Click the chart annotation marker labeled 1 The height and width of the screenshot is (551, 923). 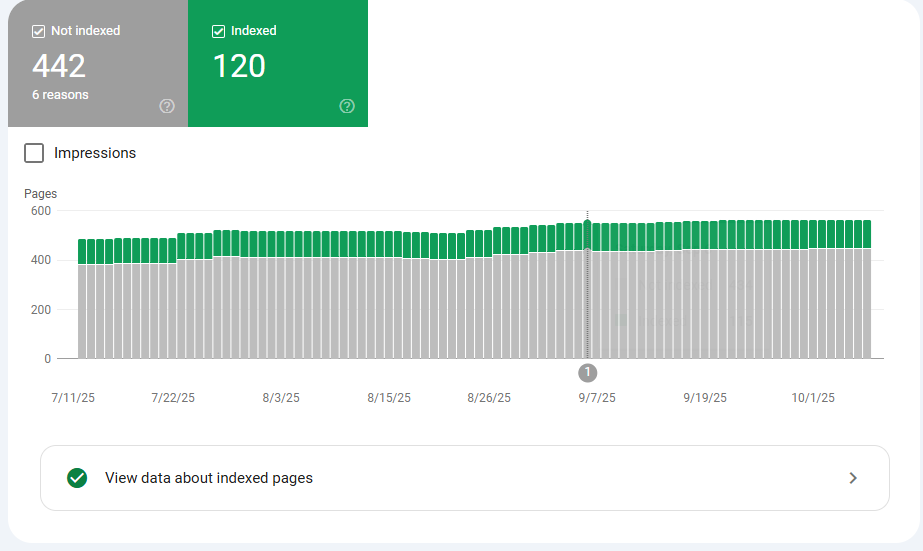pyautogui.click(x=587, y=373)
